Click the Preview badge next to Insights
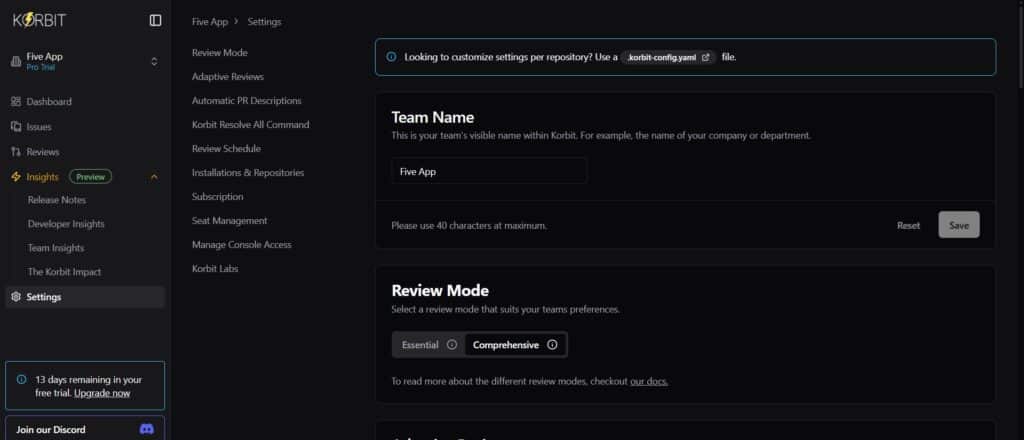This screenshot has width=1024, height=440. (90, 177)
